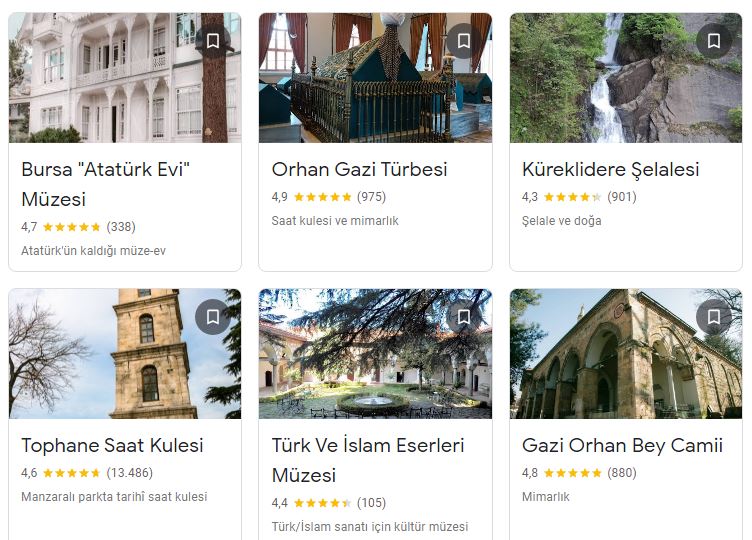The image size is (752, 540).
Task: View the Küreklidere waterfall photo
Action: click(626, 78)
